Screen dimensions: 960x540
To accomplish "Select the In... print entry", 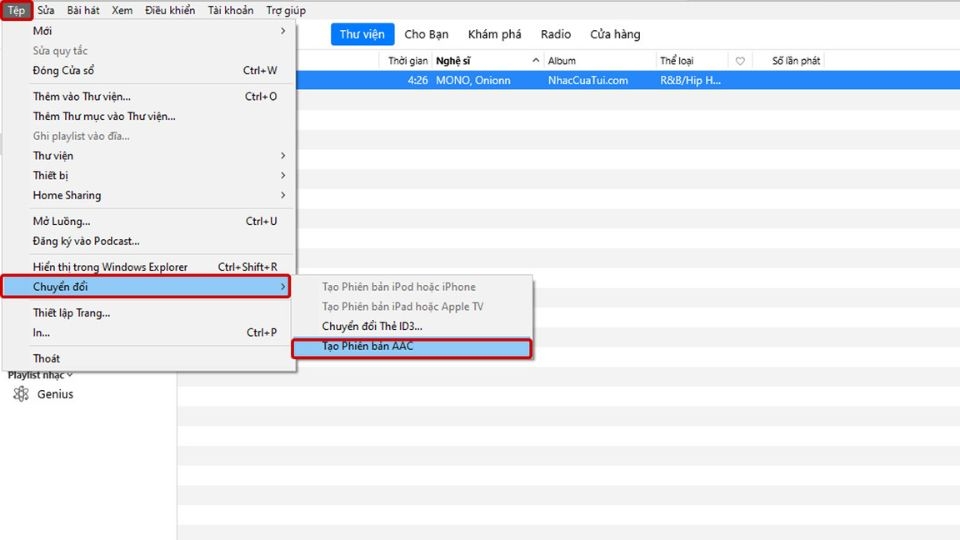I will pos(149,332).
